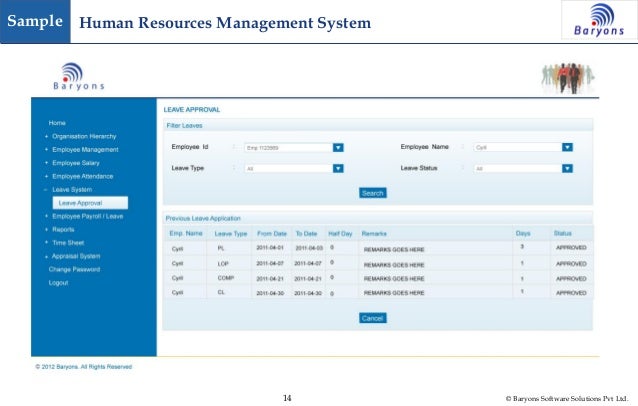Click the Remarks column header
The height and width of the screenshot is (406, 638).
(x=374, y=234)
